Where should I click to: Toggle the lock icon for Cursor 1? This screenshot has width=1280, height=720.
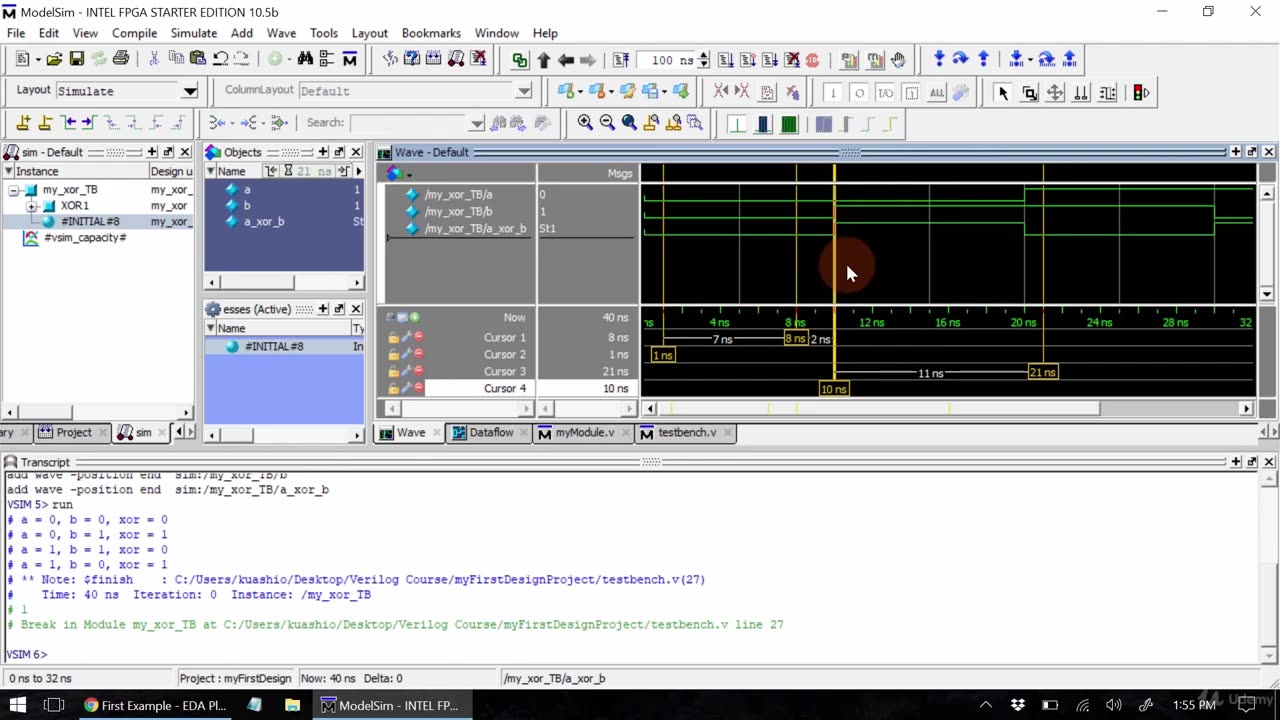[394, 338]
